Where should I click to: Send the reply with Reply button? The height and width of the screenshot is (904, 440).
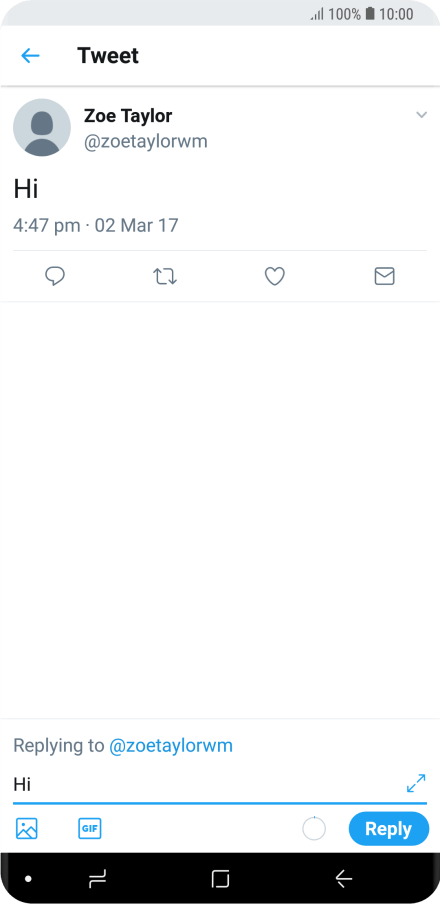click(389, 829)
